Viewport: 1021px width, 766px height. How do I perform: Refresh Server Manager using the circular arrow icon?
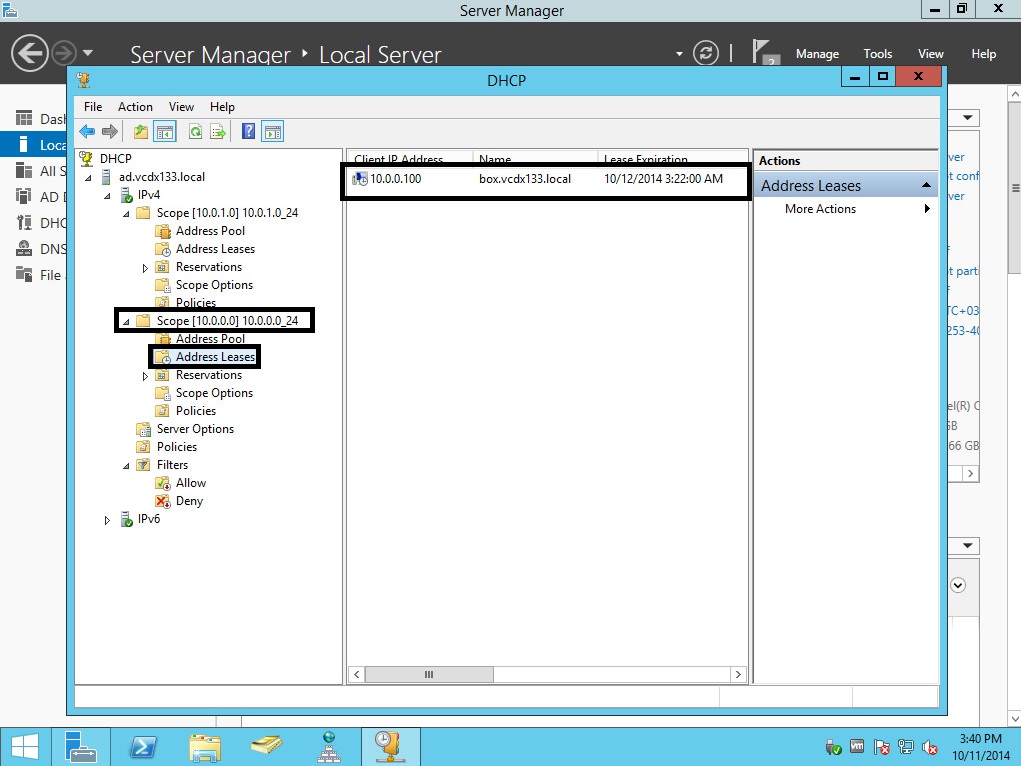point(706,53)
